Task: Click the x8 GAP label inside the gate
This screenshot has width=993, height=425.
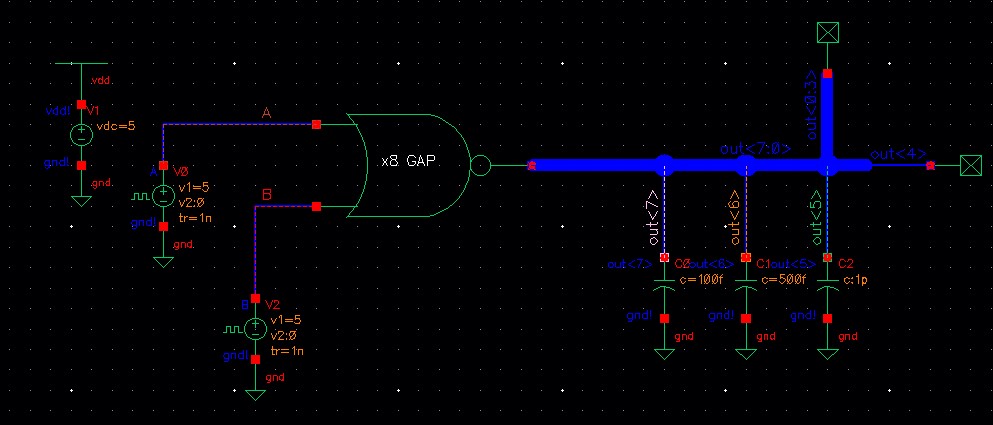Action: [x=408, y=162]
